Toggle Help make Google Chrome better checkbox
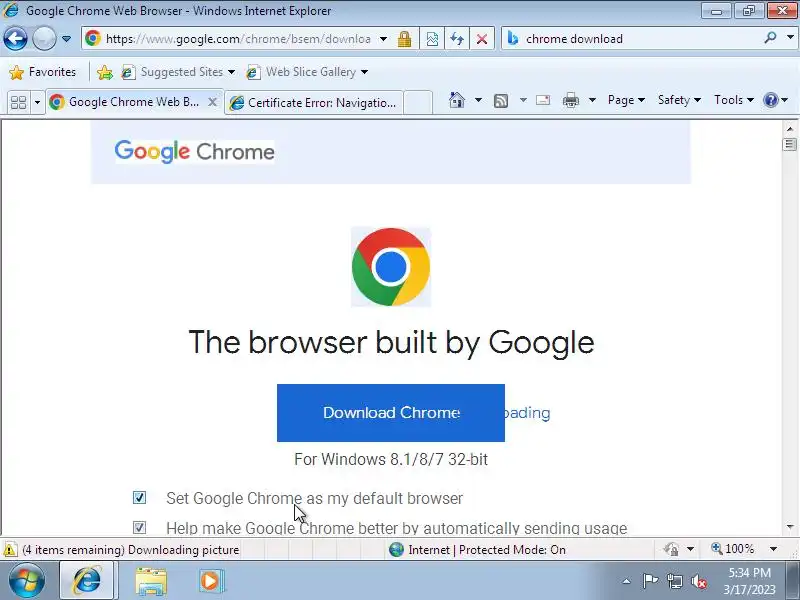800x600 pixels. point(139,527)
